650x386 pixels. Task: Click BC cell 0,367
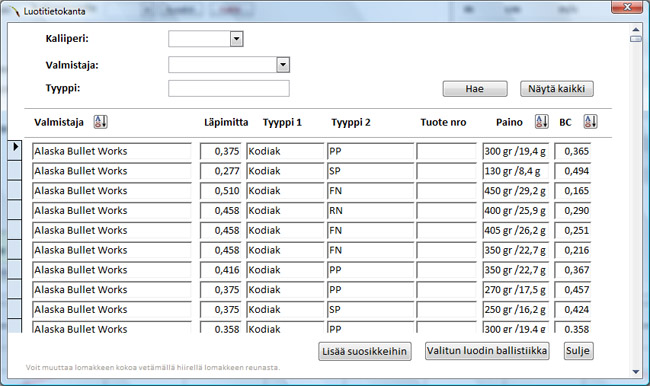click(x=572, y=270)
